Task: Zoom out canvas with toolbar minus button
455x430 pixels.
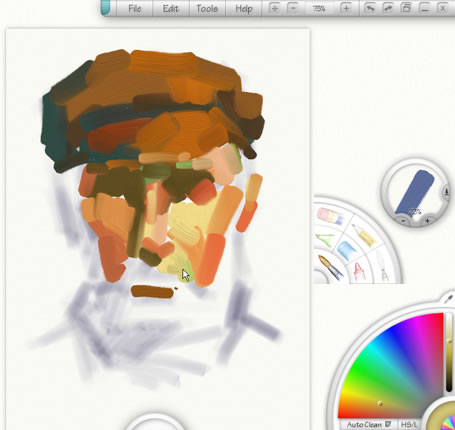Action: [x=292, y=8]
